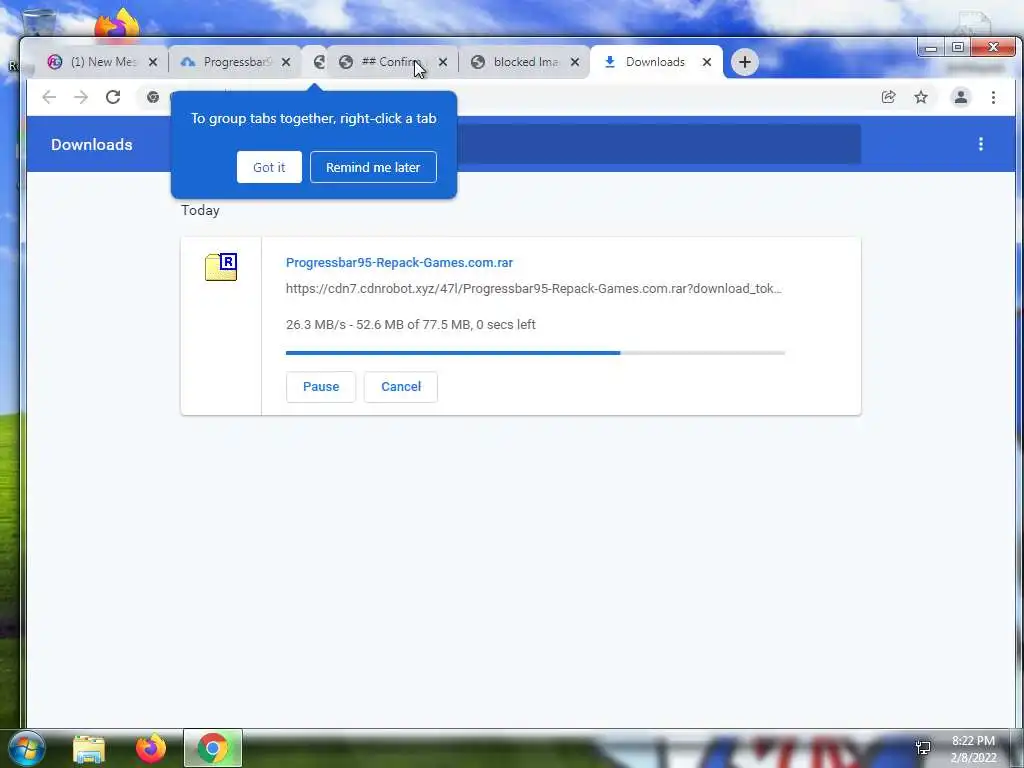Click the Downloads page title
The width and height of the screenshot is (1024, 768).
click(91, 144)
